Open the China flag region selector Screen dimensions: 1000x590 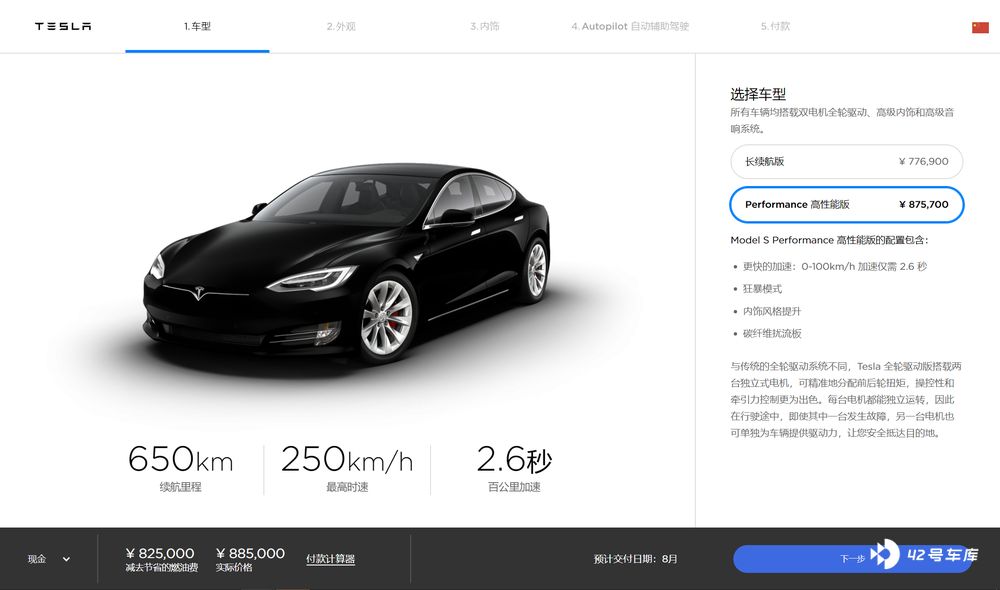(x=980, y=27)
